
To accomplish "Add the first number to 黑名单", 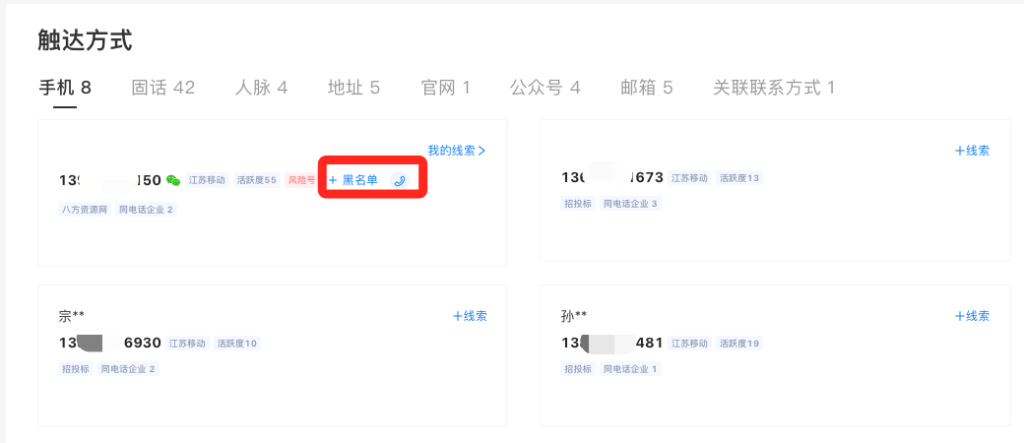I will click(354, 180).
